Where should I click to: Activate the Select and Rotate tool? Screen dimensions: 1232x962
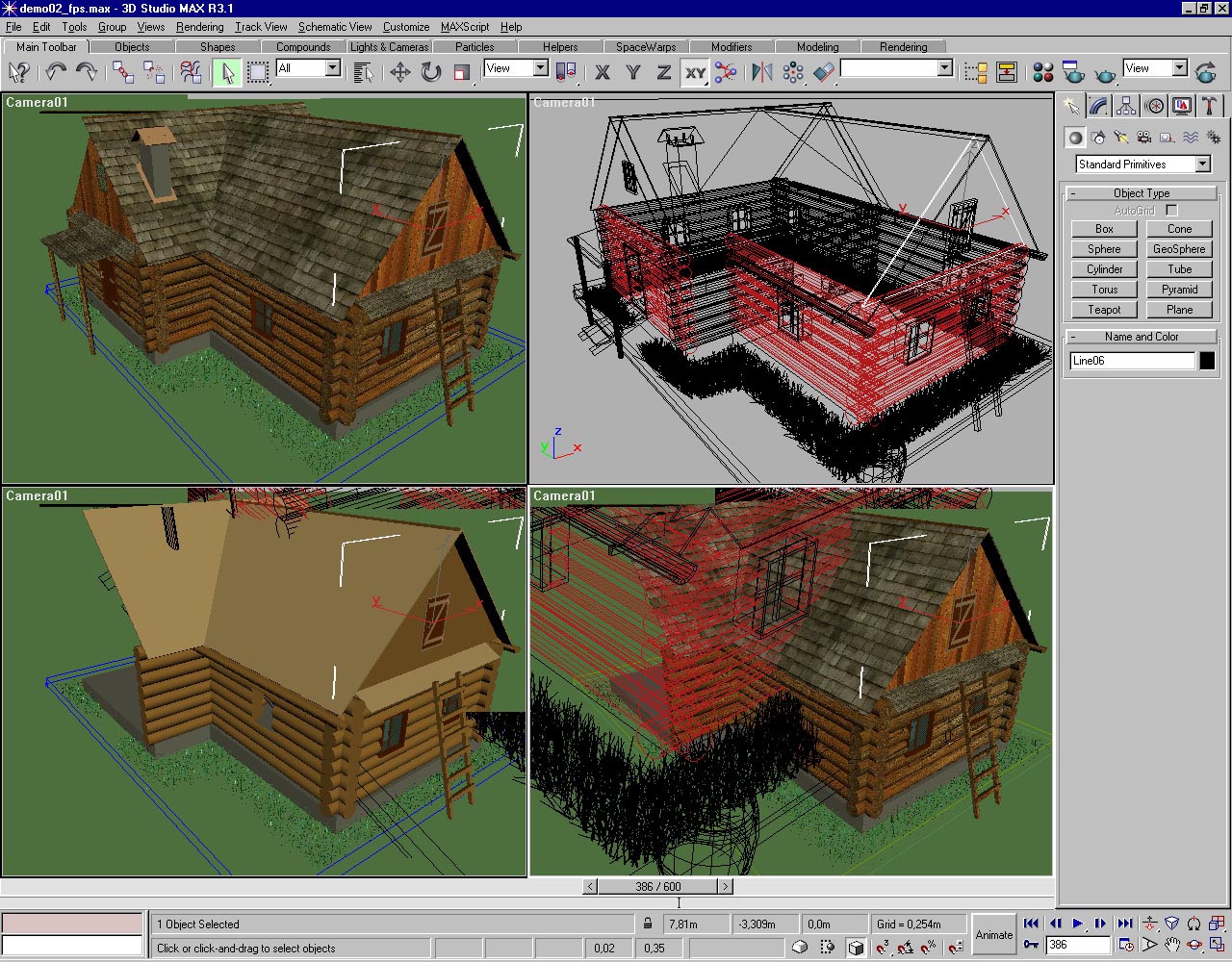430,72
